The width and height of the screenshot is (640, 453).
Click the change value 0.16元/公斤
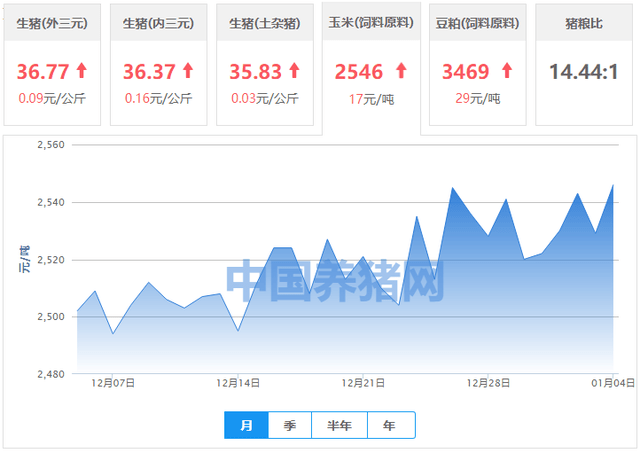click(x=158, y=98)
